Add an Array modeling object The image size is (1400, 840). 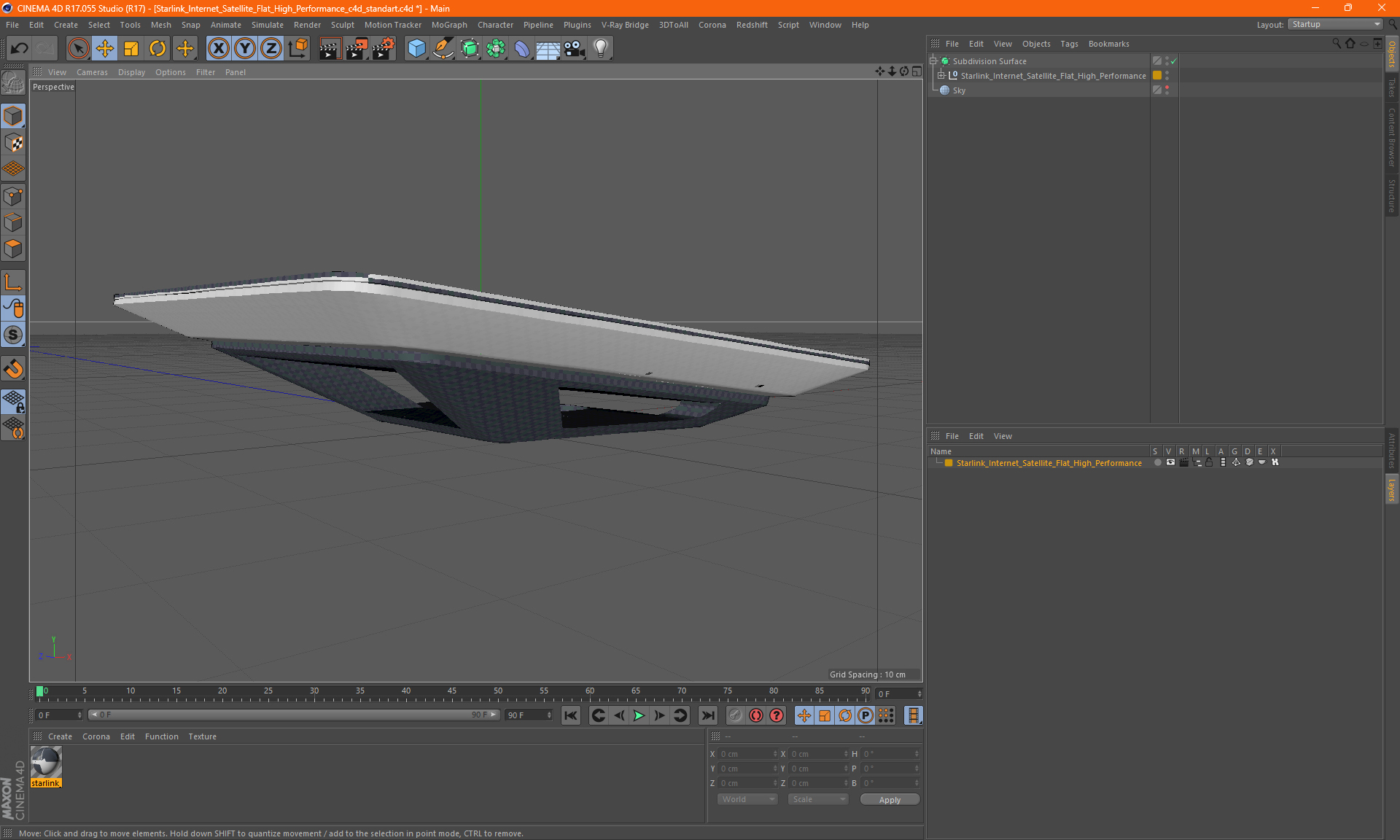pos(496,49)
